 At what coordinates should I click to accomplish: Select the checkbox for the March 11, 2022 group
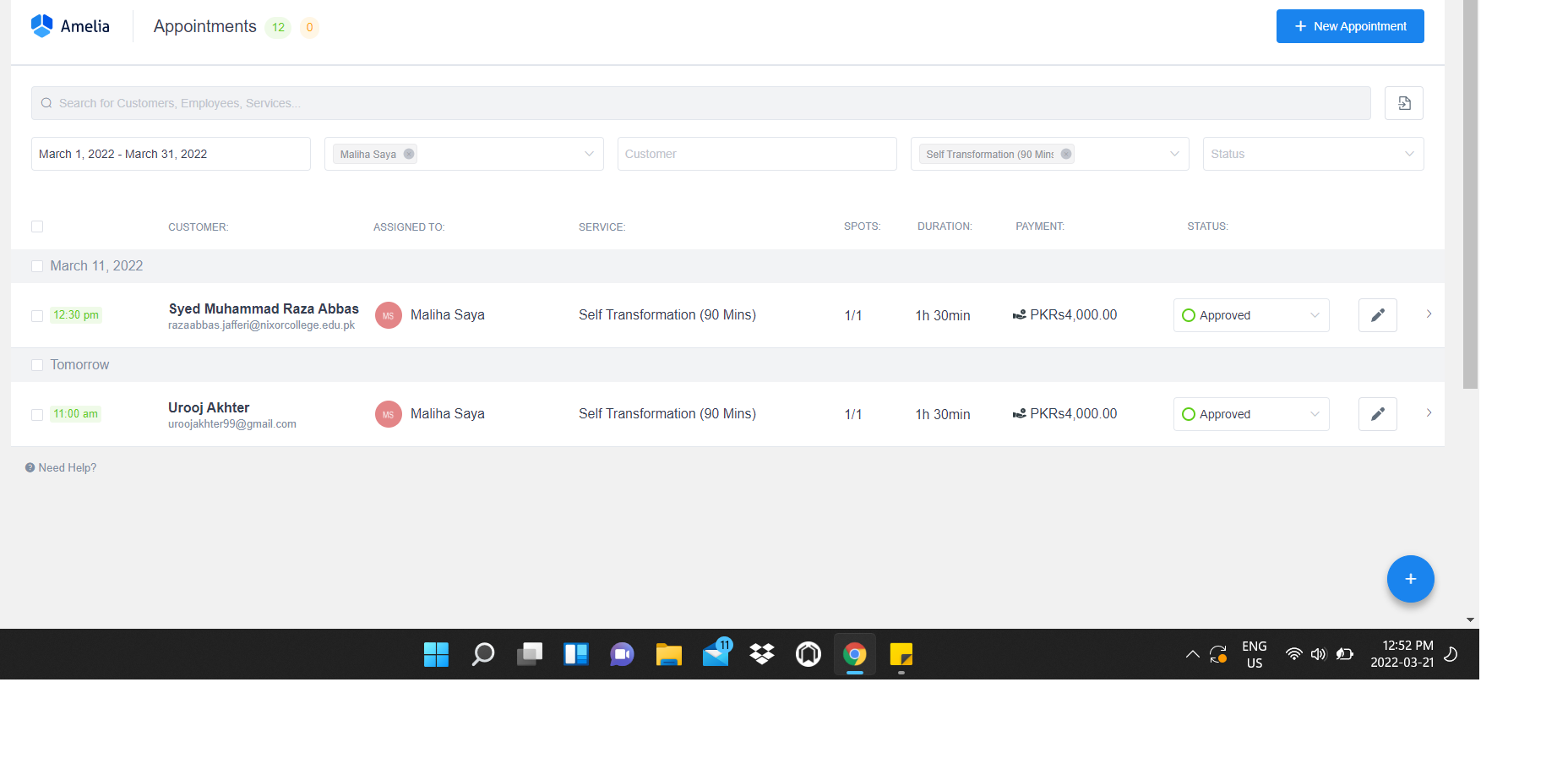click(x=37, y=266)
